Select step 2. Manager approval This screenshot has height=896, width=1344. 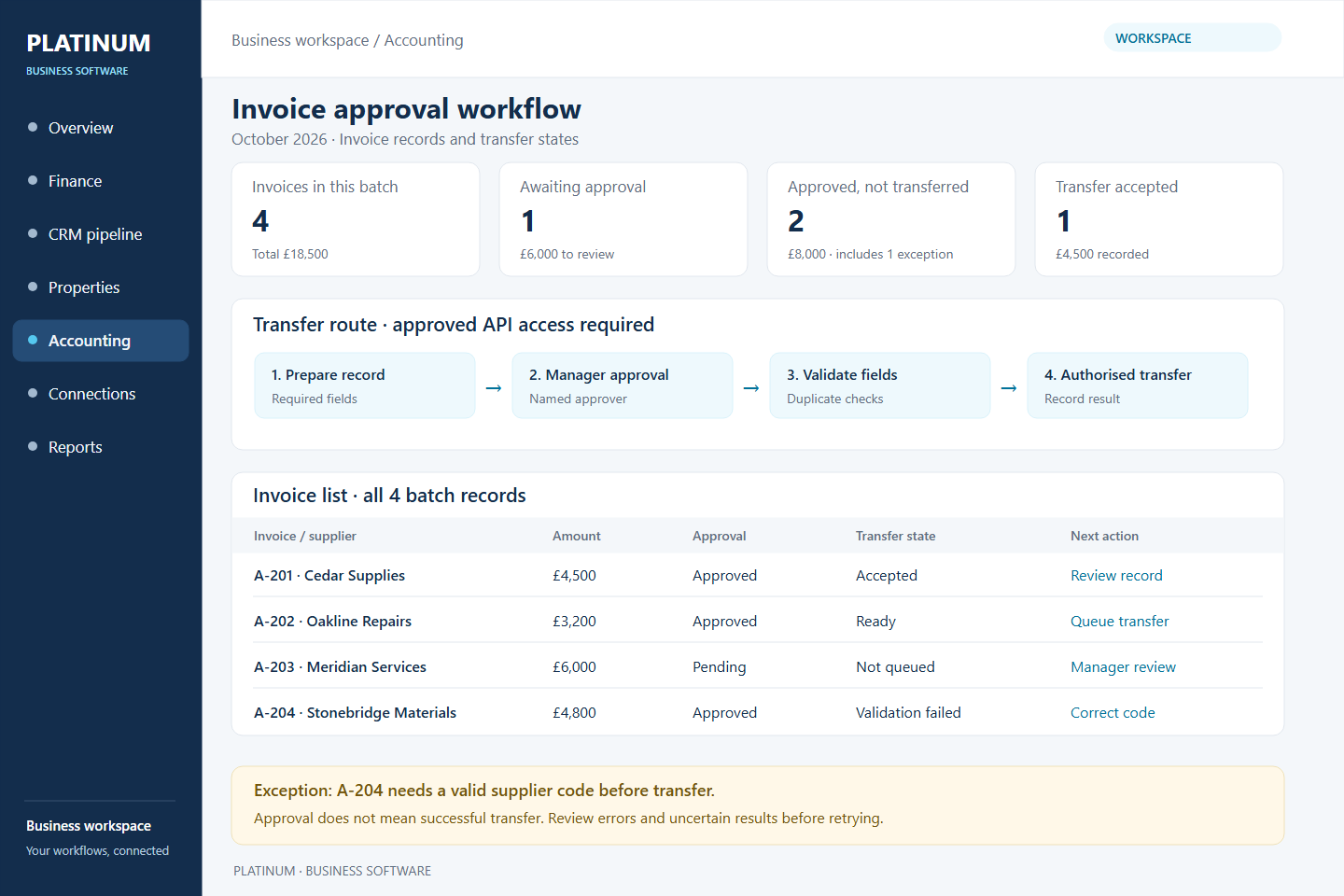tap(623, 385)
